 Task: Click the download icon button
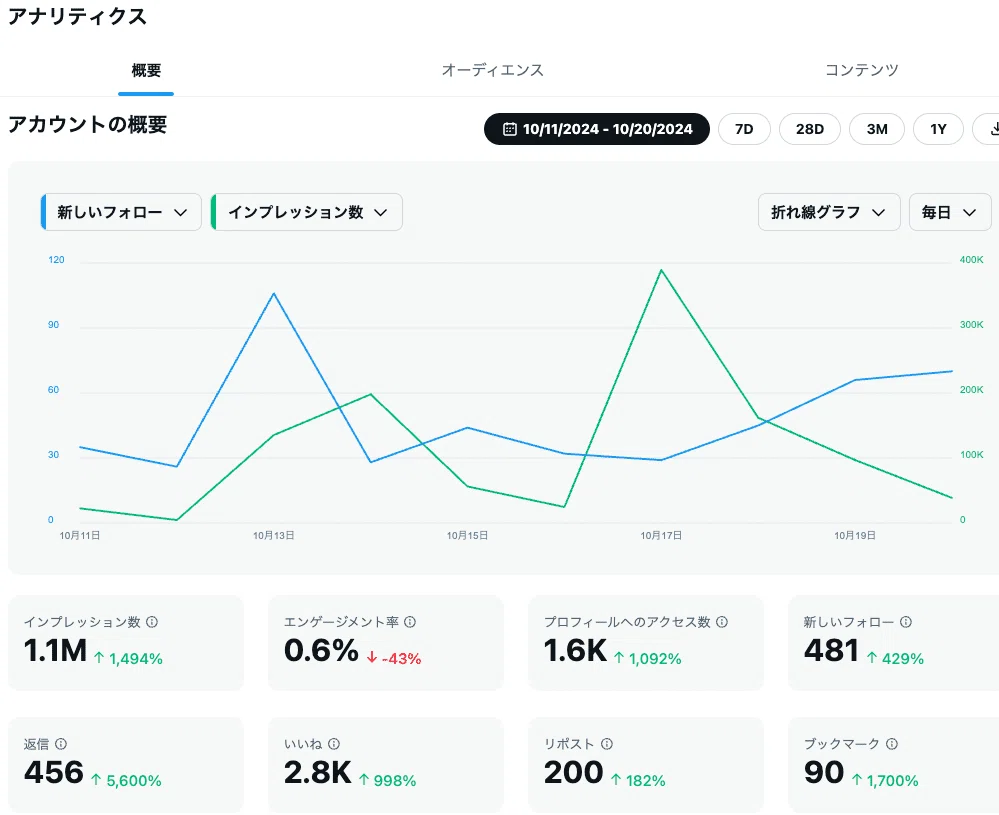pyautogui.click(x=988, y=129)
